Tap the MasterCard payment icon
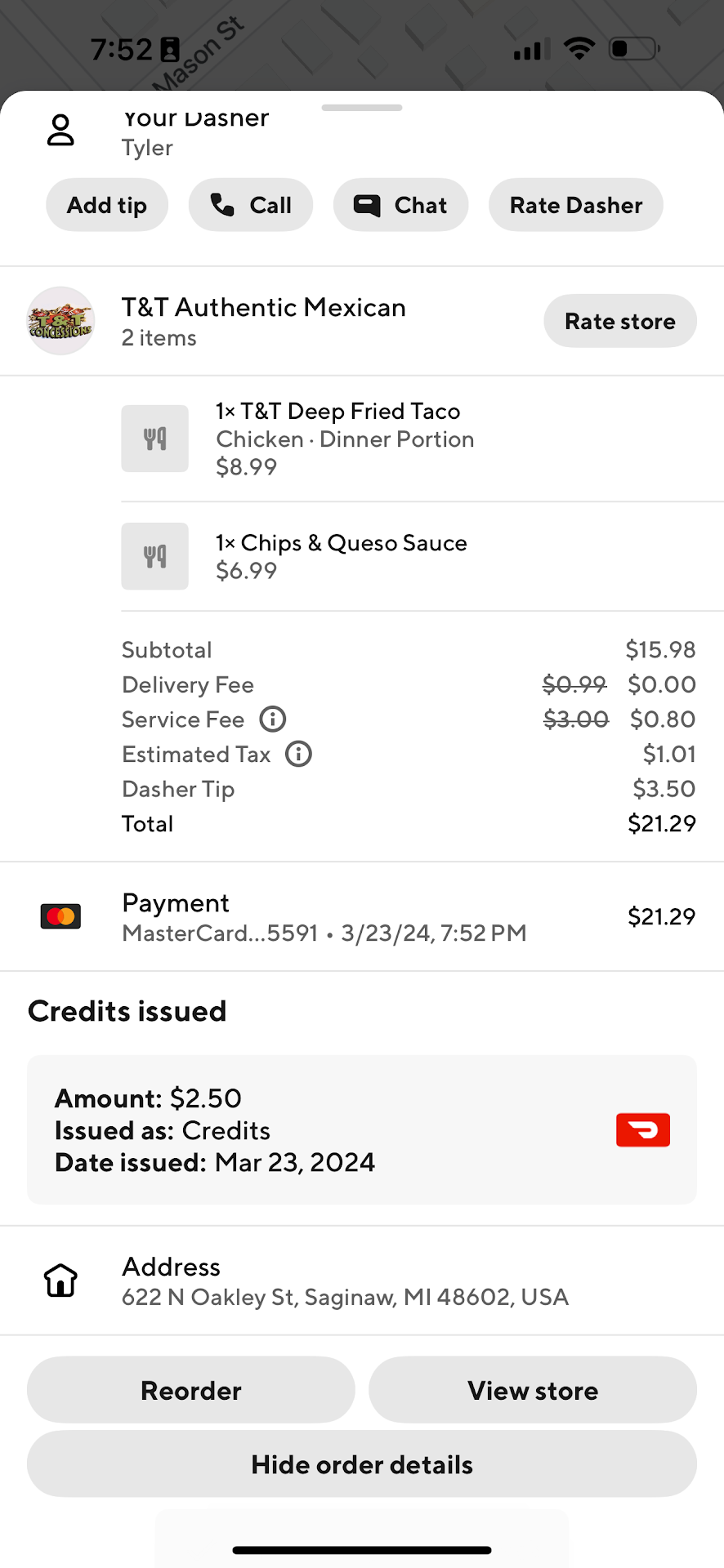The image size is (724, 1568). tap(60, 916)
